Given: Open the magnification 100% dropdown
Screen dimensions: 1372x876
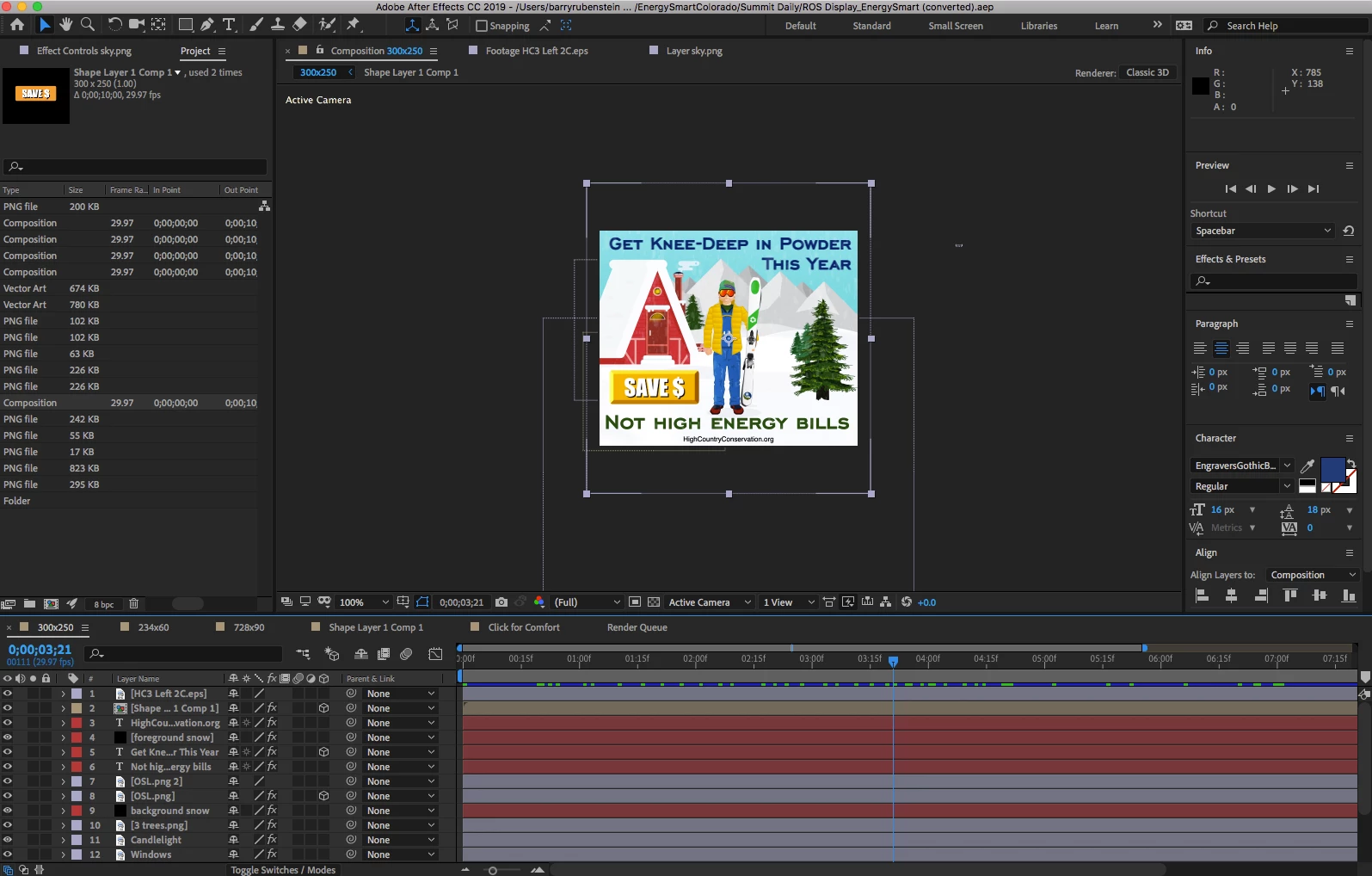Looking at the screenshot, I should coord(364,602).
